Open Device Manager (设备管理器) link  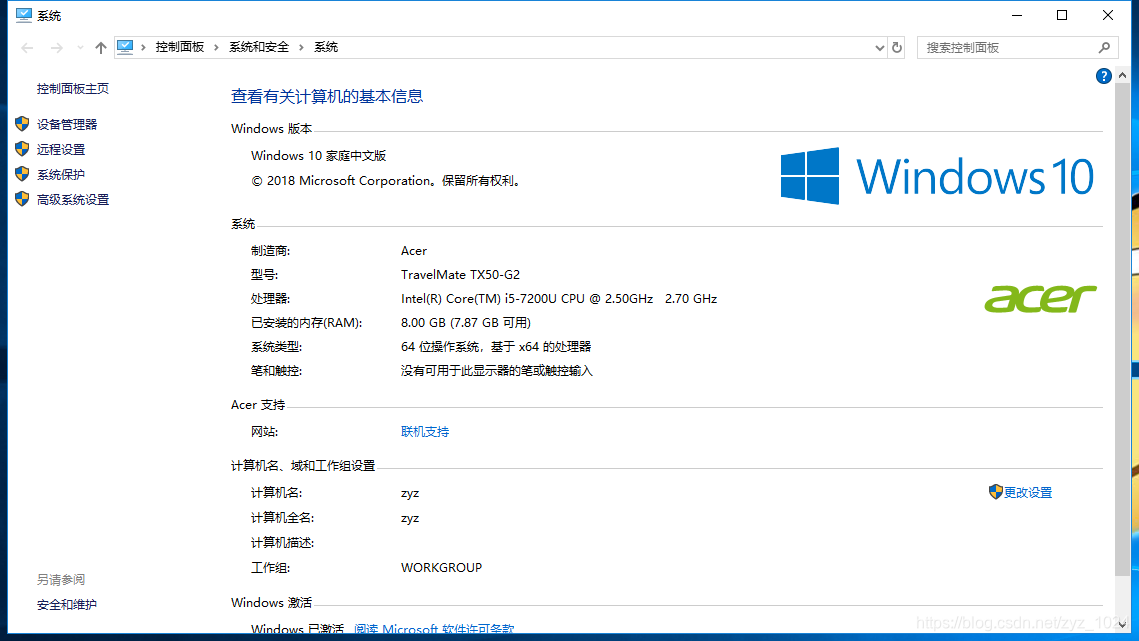pyautogui.click(x=67, y=124)
